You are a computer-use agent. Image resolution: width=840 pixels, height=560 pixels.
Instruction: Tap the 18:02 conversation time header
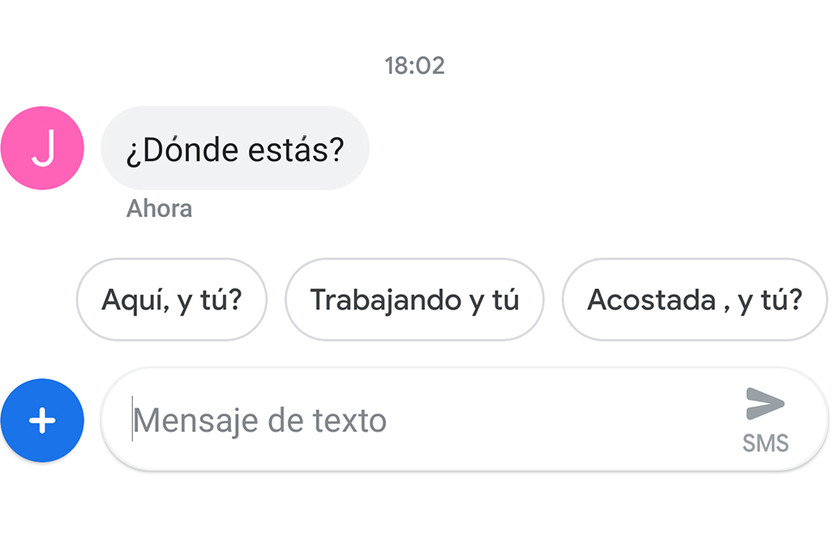414,66
